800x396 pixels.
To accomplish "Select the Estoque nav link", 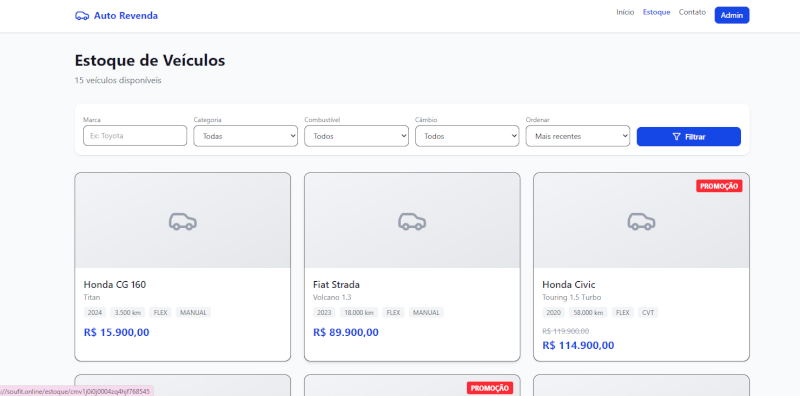I will click(657, 12).
